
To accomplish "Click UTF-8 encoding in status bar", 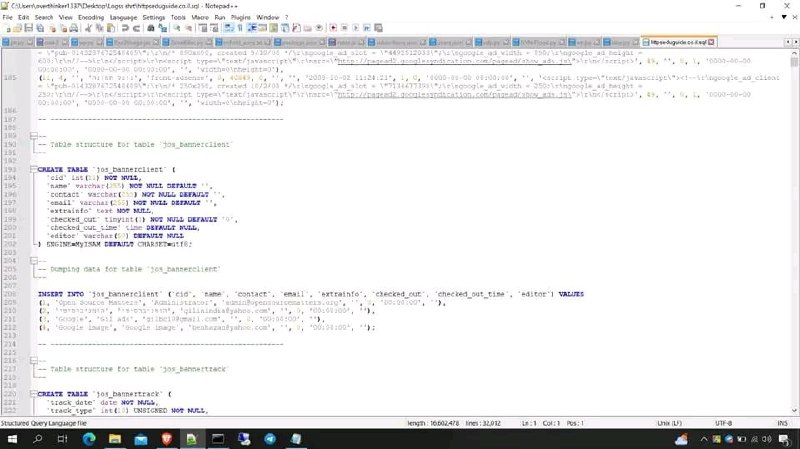I will coord(723,423).
